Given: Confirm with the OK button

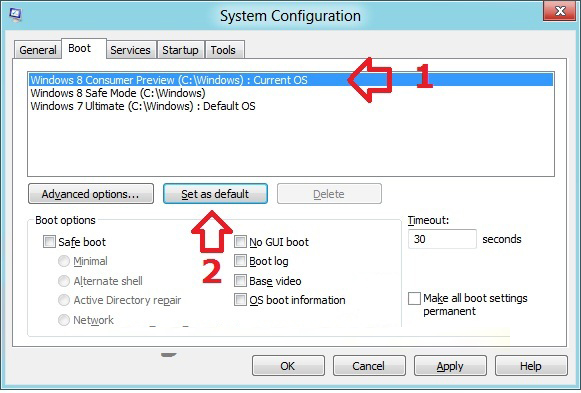Looking at the screenshot, I should [288, 366].
